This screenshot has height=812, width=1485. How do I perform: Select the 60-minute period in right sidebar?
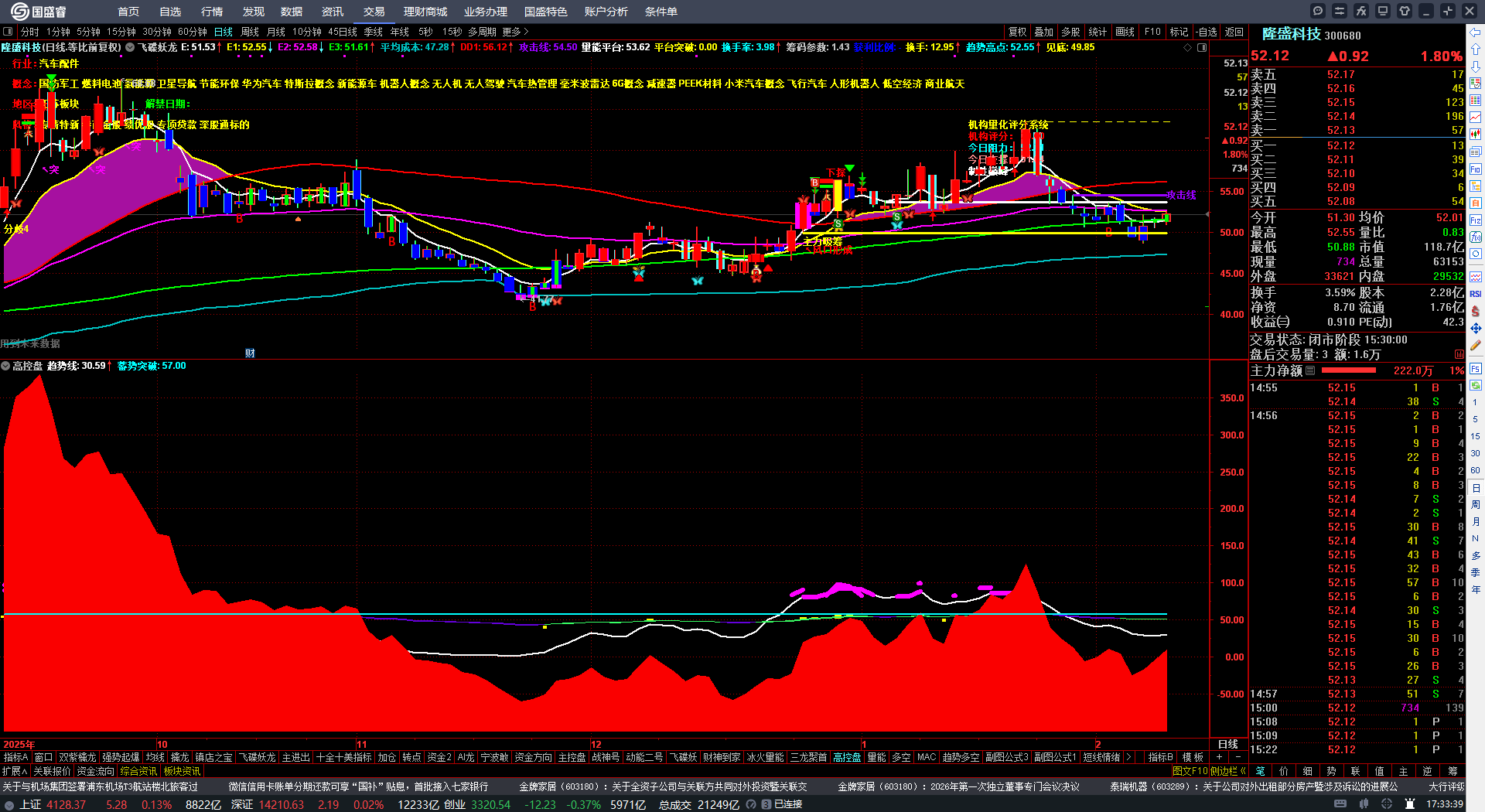click(x=1476, y=470)
